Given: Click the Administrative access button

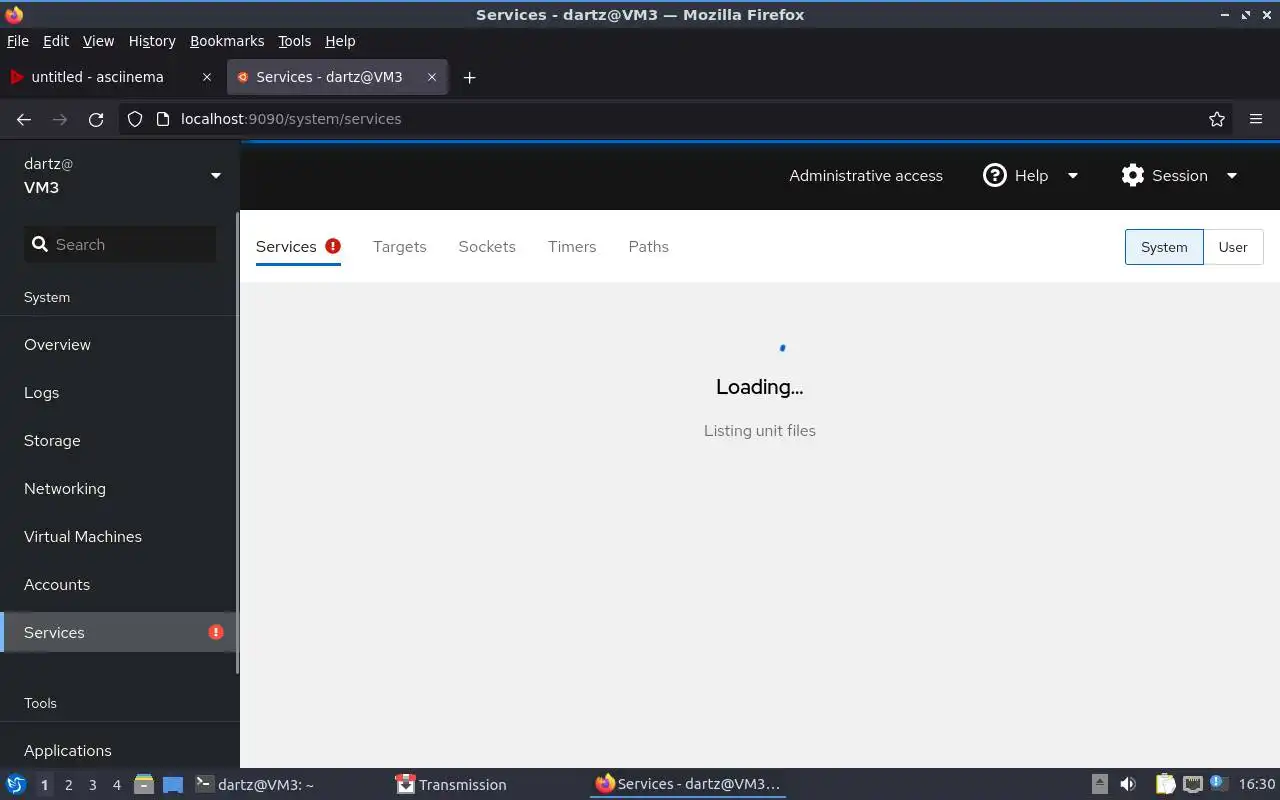Looking at the screenshot, I should click(866, 176).
